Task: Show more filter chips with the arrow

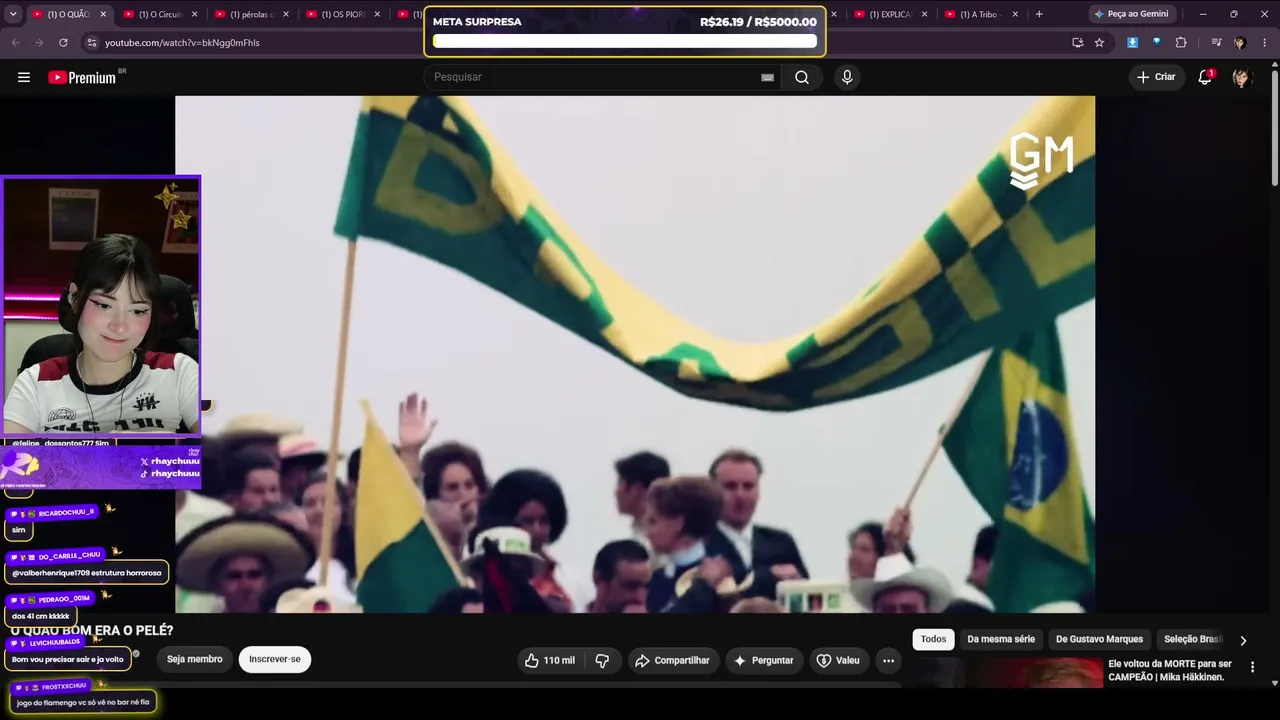Action: (1243, 640)
